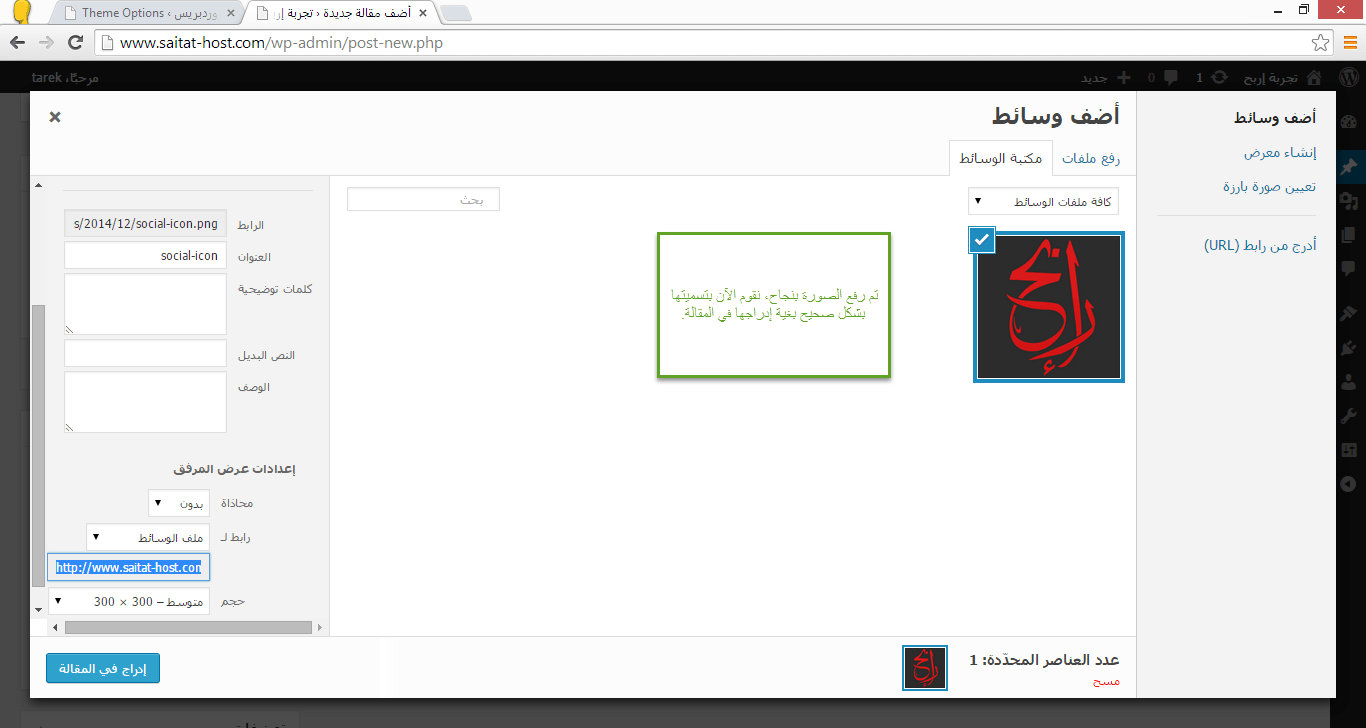This screenshot has height=728, width=1366.
Task: Open the updates icon showing 1
Action: click(1219, 77)
